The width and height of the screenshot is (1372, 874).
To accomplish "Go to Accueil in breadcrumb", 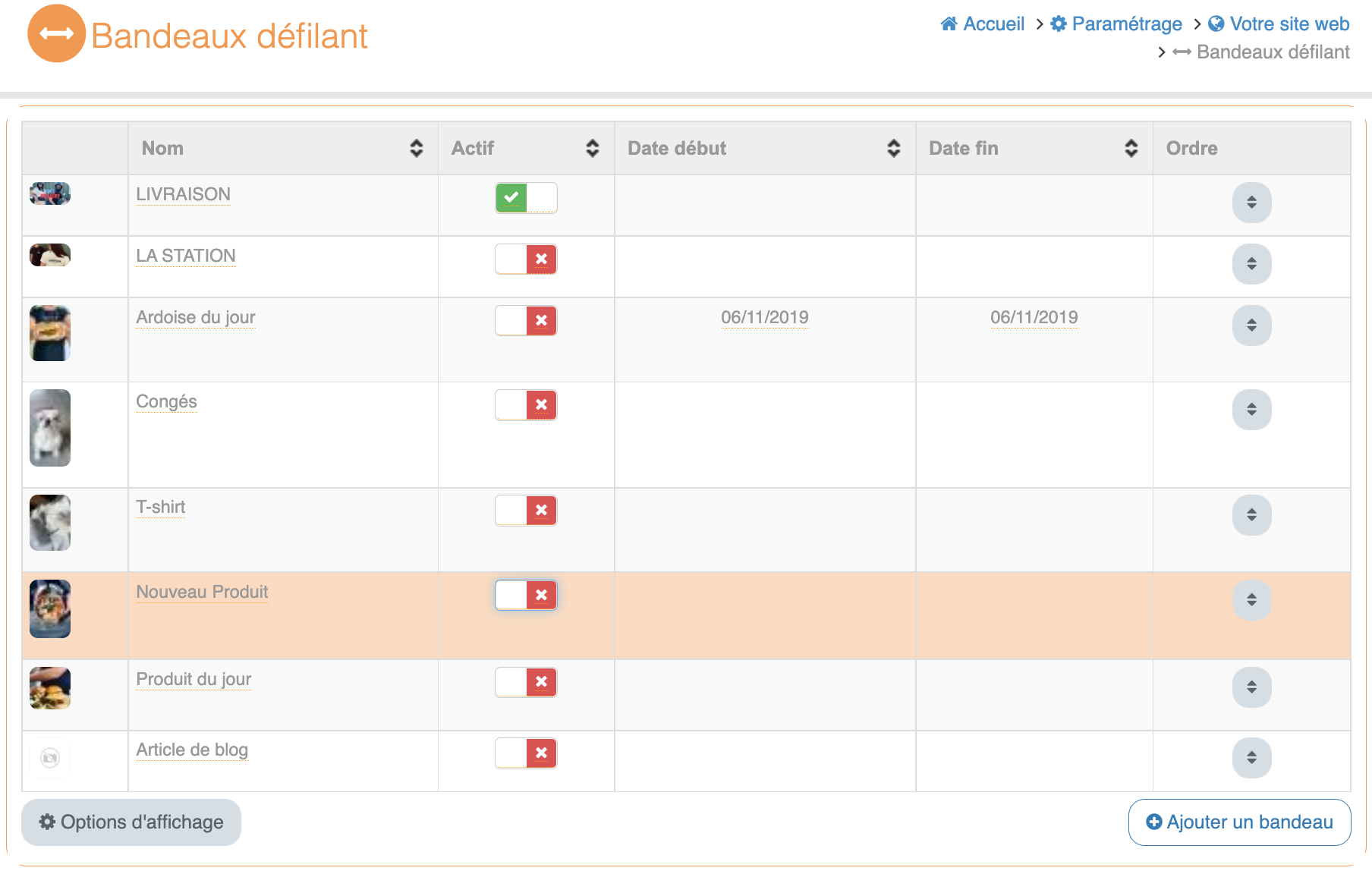I will click(x=983, y=24).
